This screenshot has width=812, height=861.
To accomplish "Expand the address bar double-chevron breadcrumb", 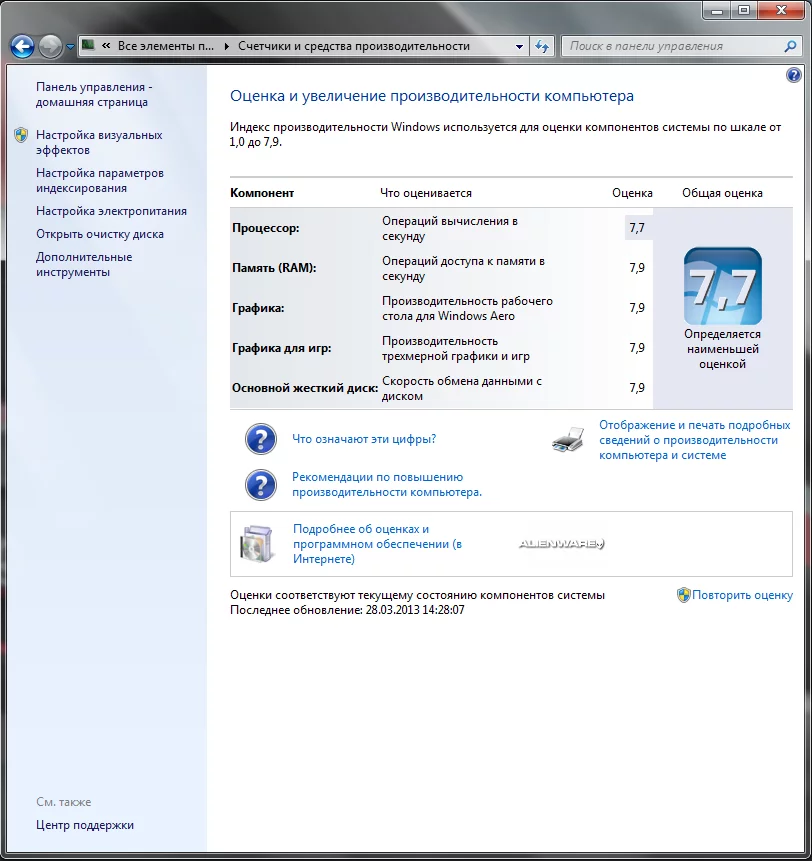I will tap(106, 46).
